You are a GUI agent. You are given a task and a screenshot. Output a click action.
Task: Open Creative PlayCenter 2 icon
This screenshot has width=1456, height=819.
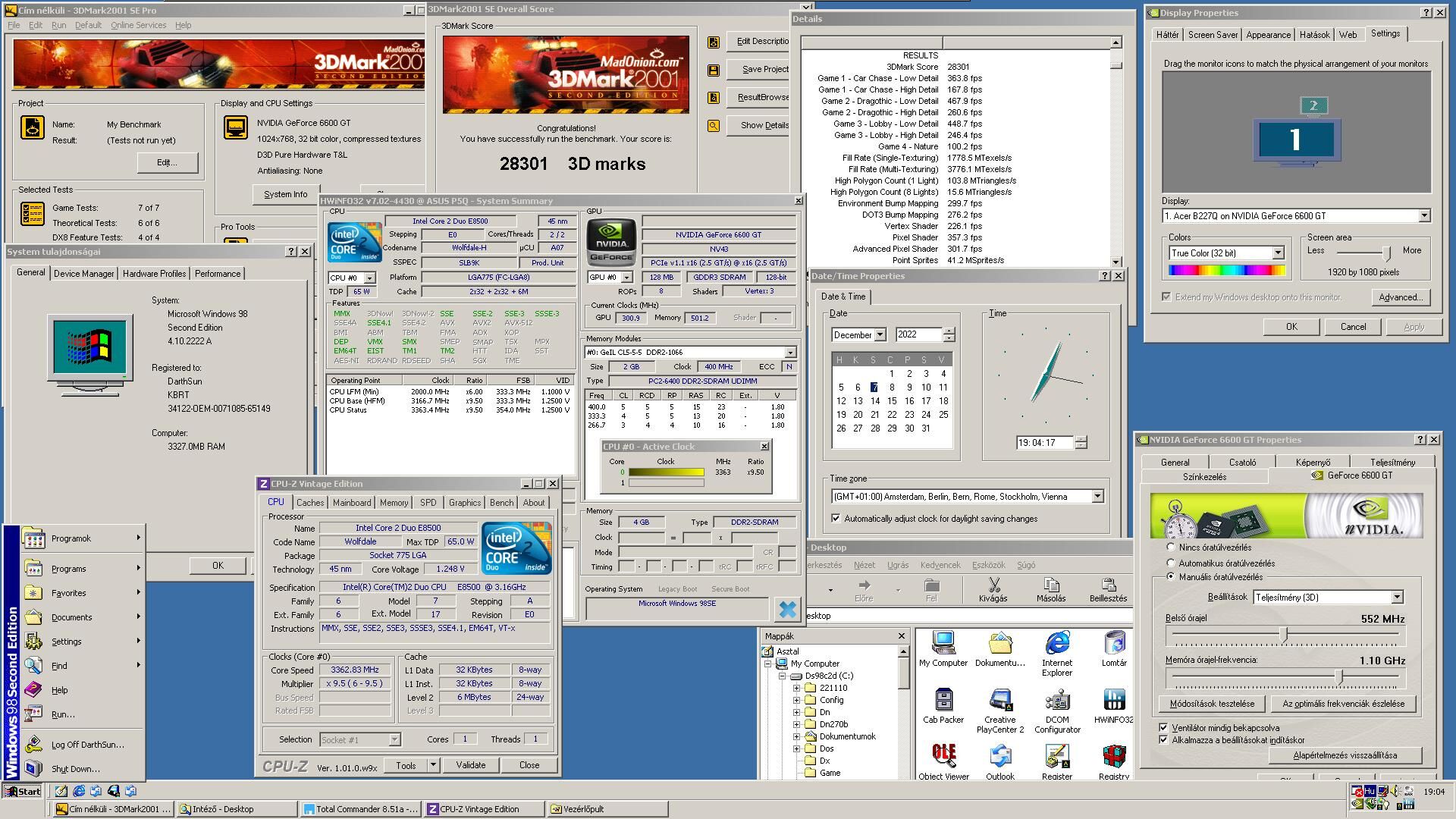[1000, 711]
